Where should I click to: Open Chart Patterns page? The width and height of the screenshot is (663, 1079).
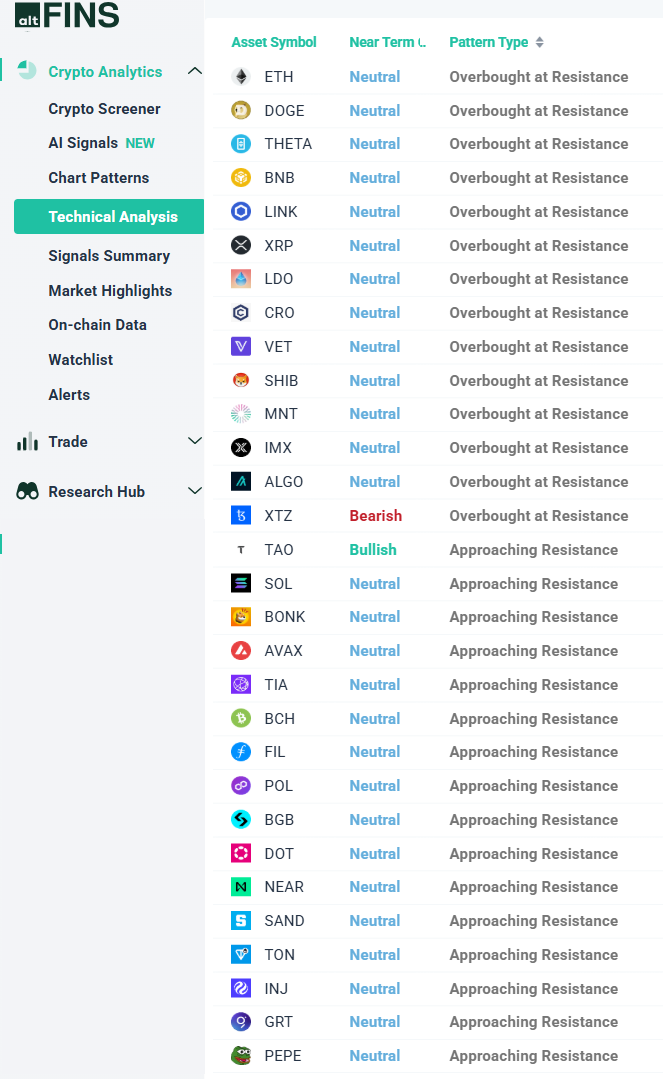[98, 178]
